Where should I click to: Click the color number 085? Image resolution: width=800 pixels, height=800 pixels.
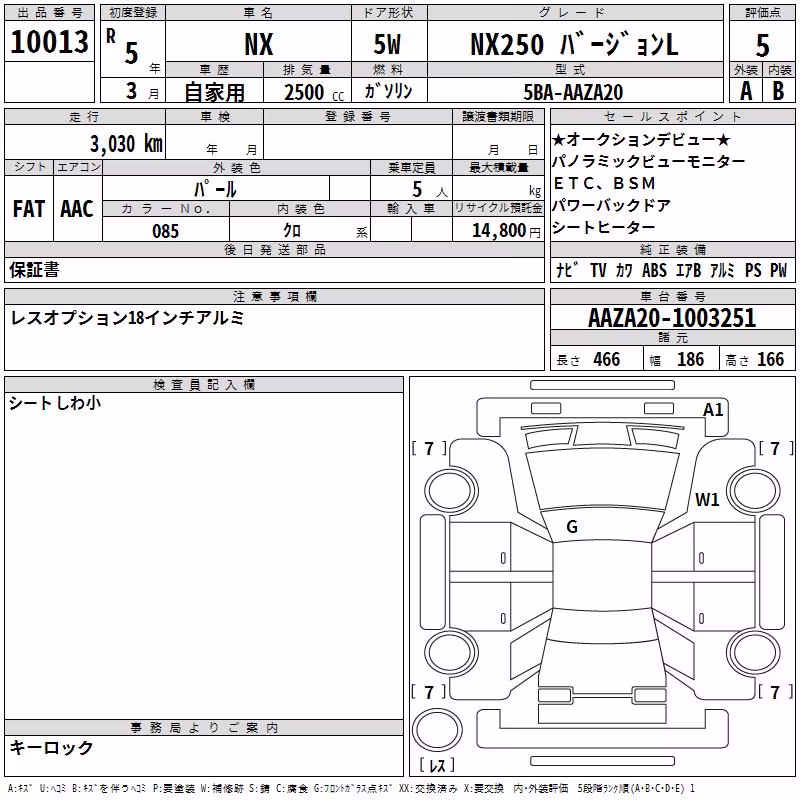point(166,231)
